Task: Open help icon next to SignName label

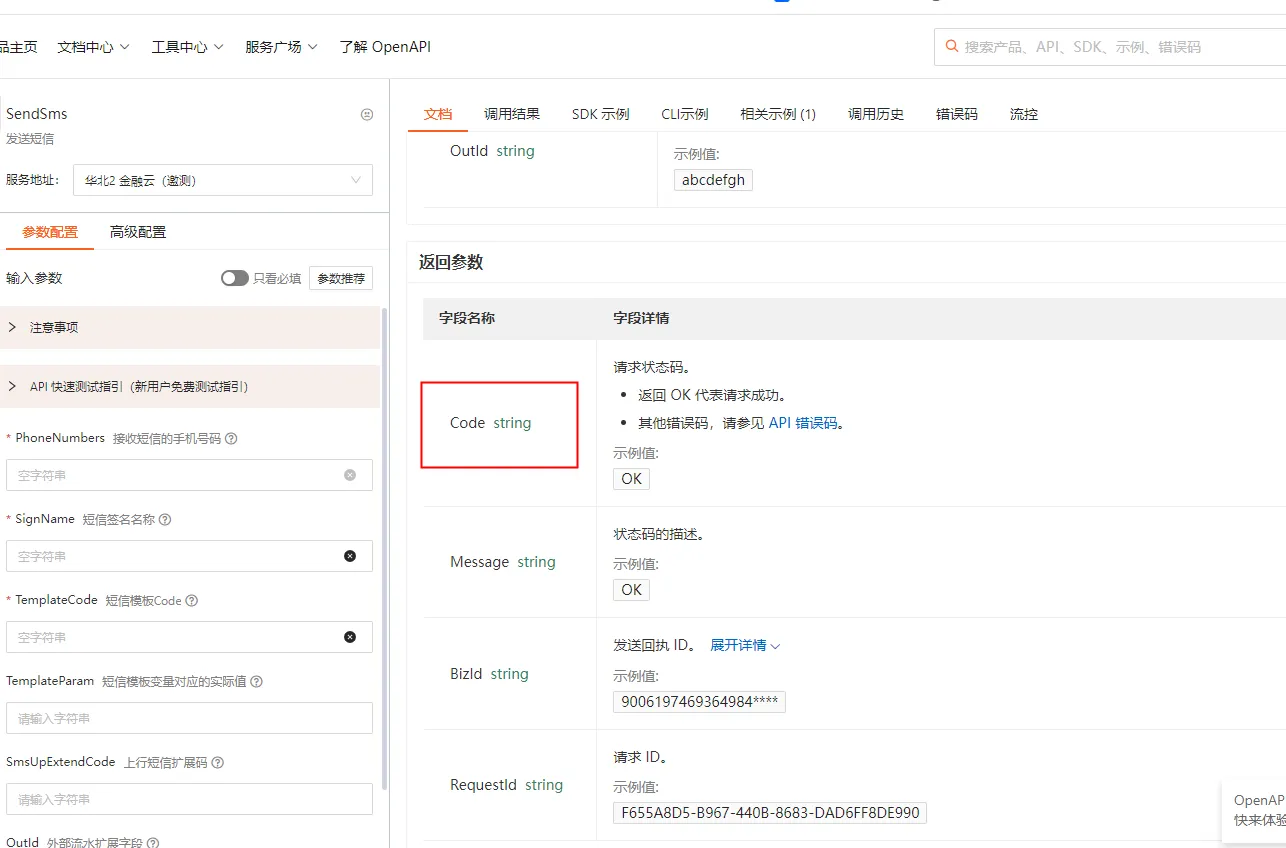Action: (x=165, y=519)
